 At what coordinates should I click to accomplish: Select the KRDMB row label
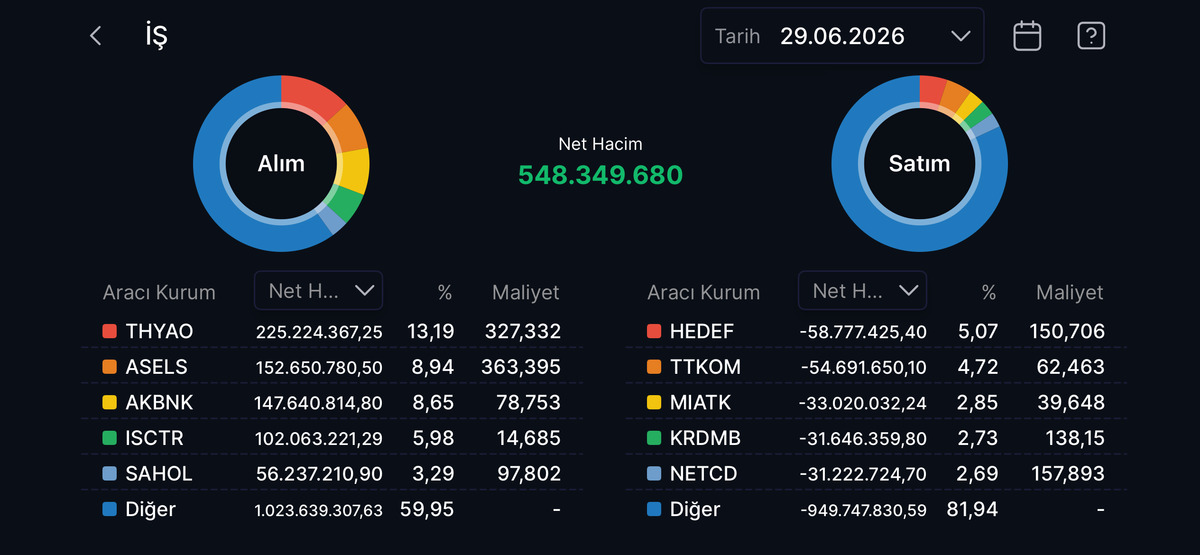[707, 438]
